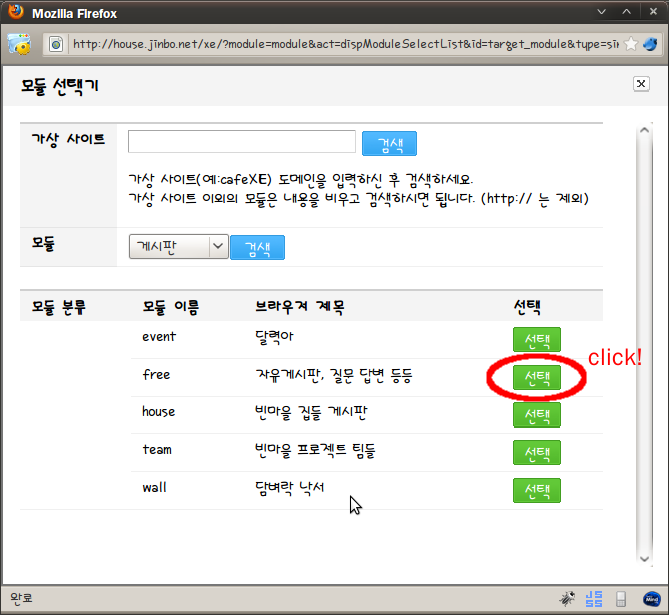669x615 pixels.
Task: Click '담벼락 낙서' text
Action: tap(290, 488)
